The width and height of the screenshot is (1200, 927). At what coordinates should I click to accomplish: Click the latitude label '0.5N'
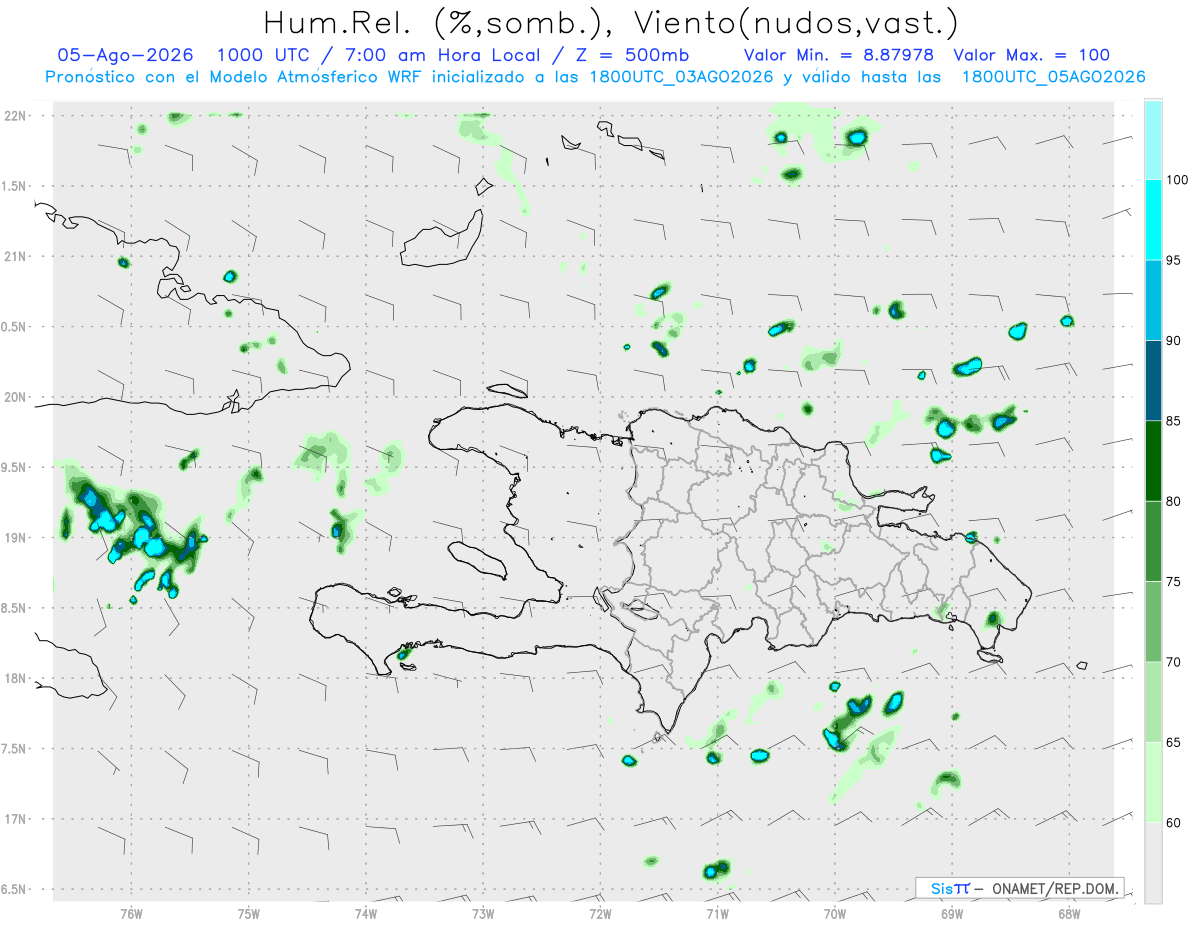click(x=14, y=326)
